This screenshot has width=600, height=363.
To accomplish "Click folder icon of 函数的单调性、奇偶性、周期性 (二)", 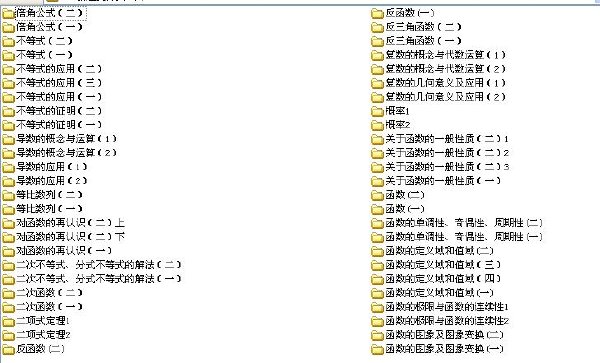I will pyautogui.click(x=377, y=223).
